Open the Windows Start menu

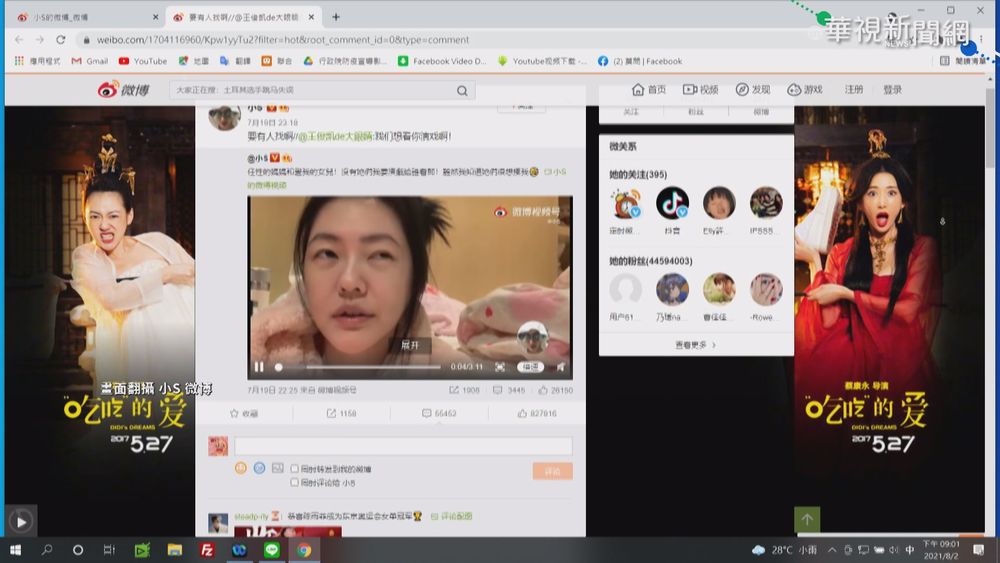(15, 550)
